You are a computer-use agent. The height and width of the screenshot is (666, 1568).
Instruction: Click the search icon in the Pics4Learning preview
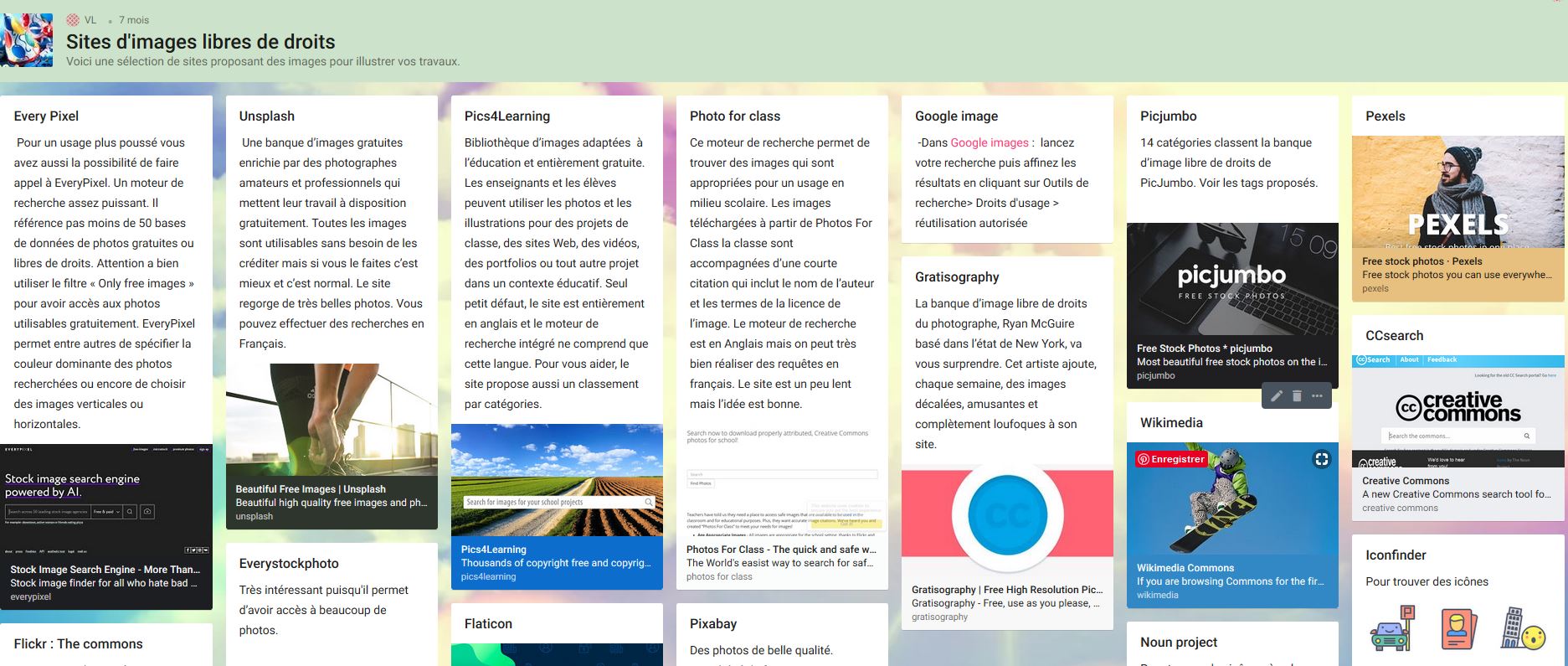[x=649, y=502]
